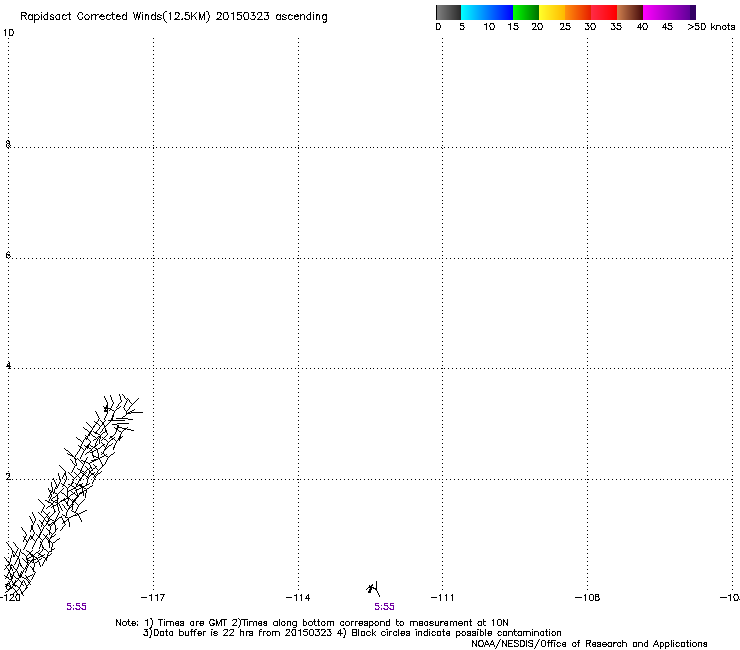Click the latitude '2' axis label
740x650 pixels.
click(8, 477)
